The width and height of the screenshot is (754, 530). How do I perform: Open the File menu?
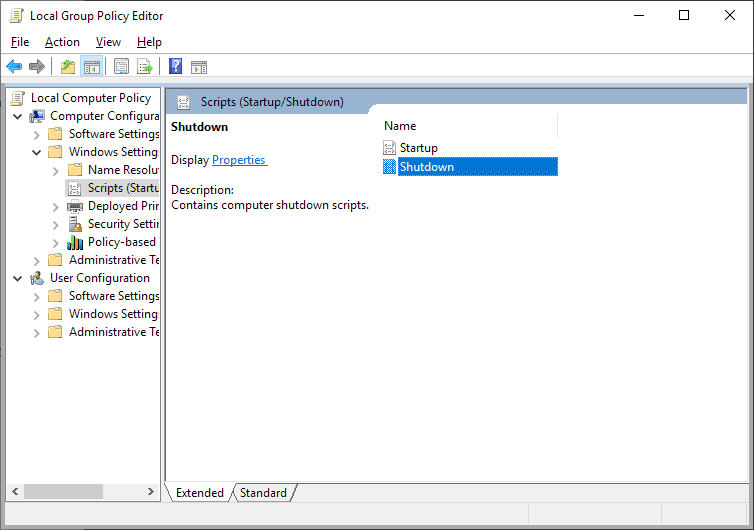(x=20, y=42)
